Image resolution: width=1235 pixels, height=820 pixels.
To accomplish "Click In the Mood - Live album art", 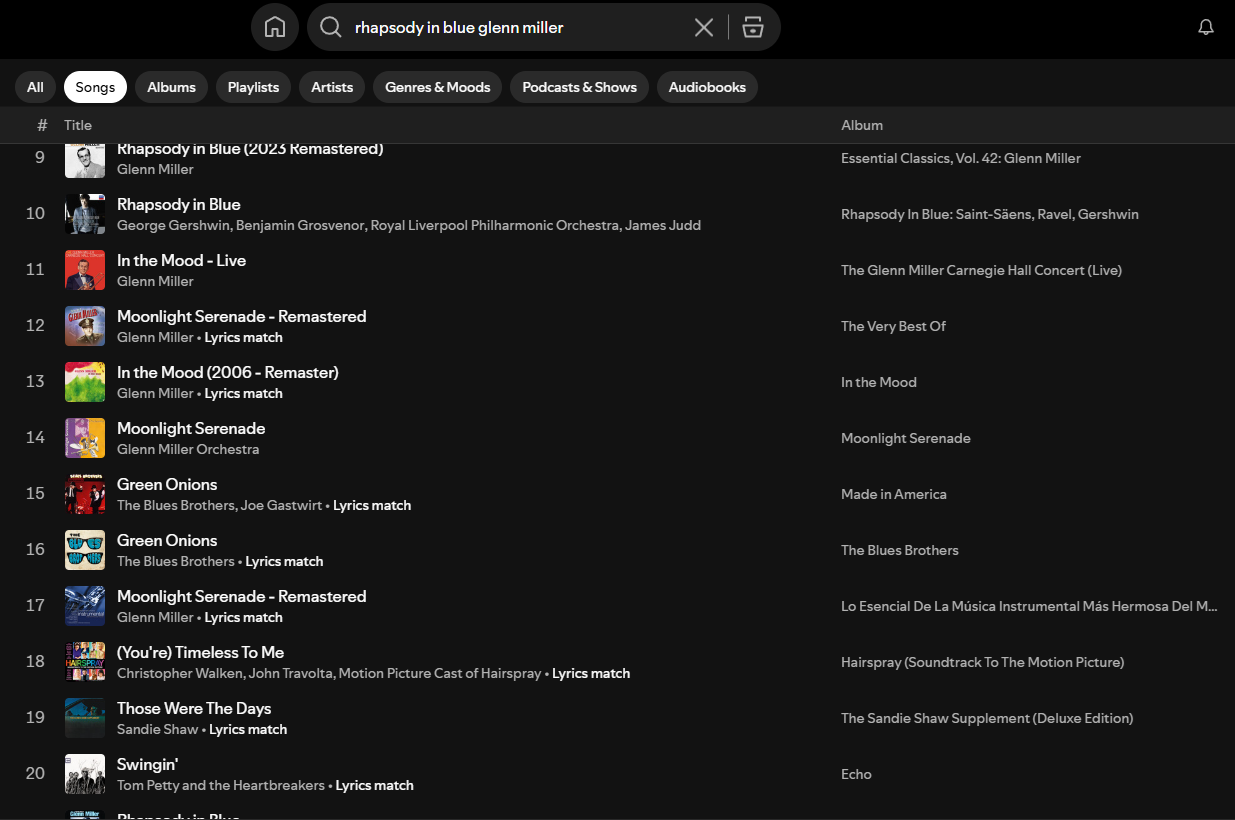I will pos(85,270).
